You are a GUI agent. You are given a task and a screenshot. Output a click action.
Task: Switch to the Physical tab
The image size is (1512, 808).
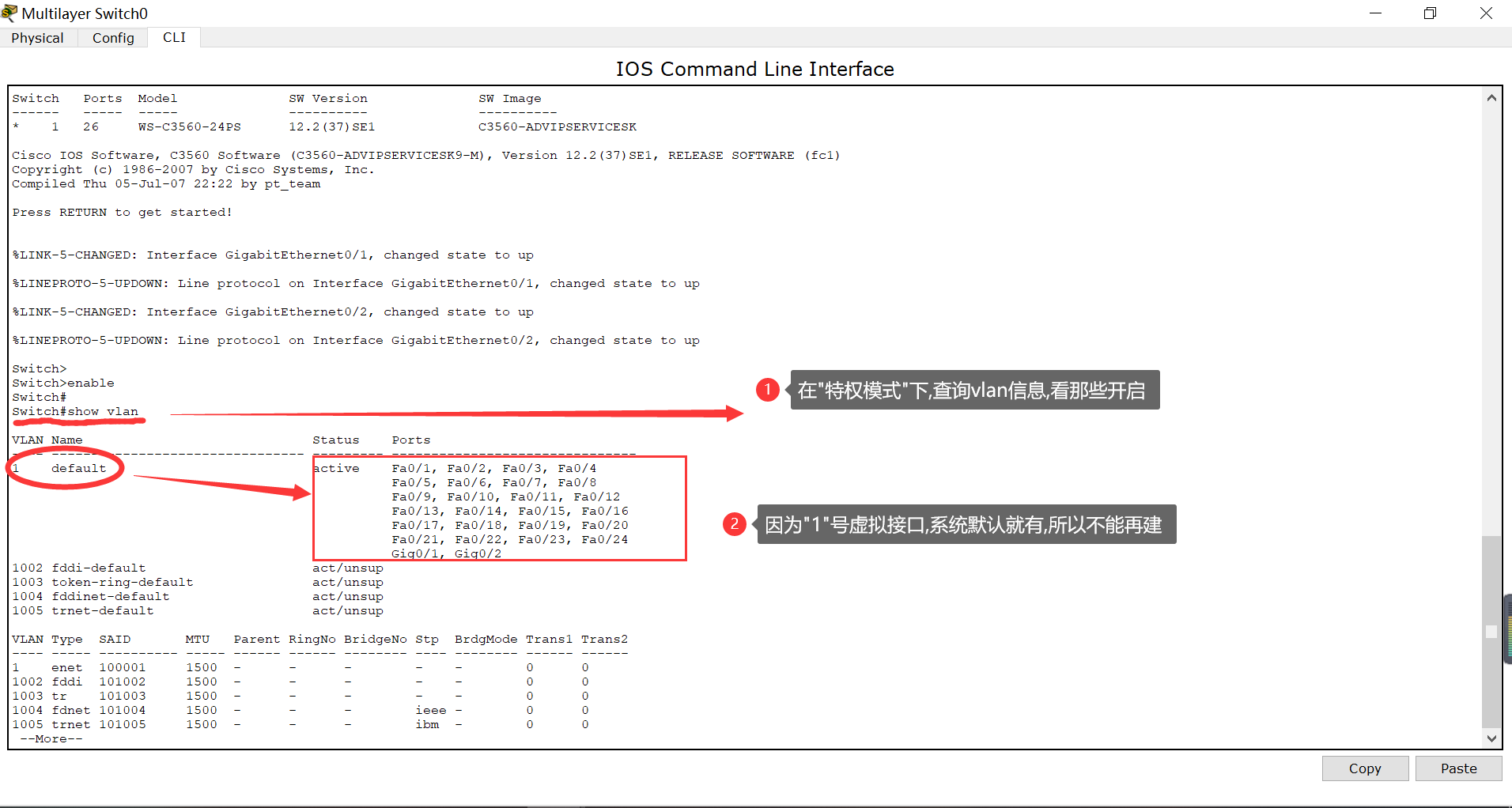coord(37,38)
